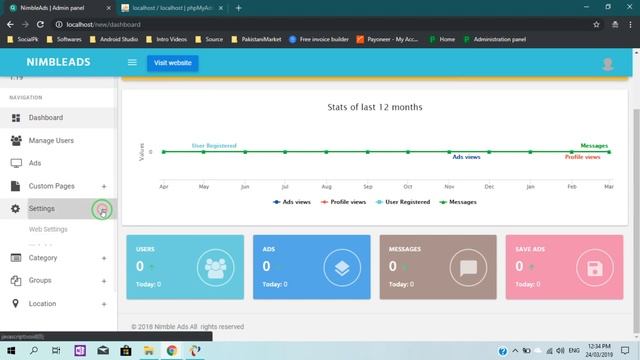
Task: Click the Location pin icon
Action: click(x=16, y=303)
